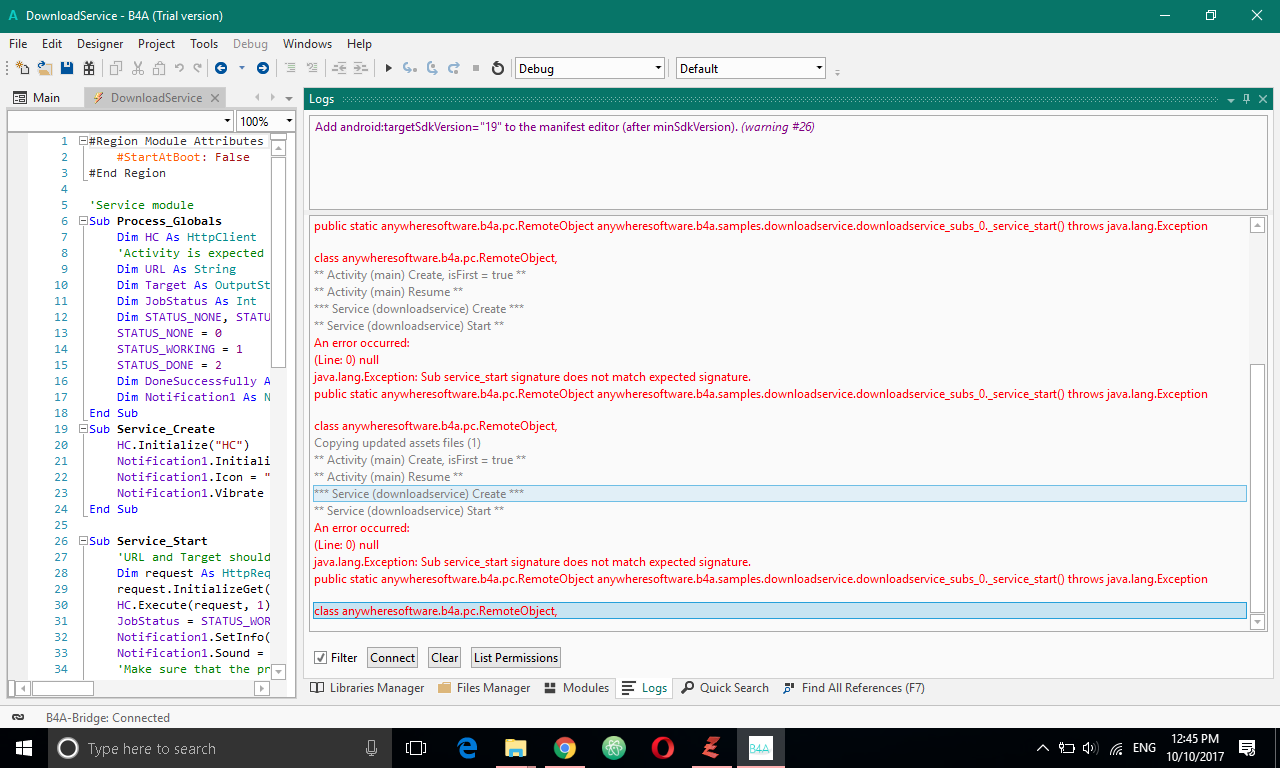Open the Edit menu
The image size is (1280, 768).
coord(52,44)
